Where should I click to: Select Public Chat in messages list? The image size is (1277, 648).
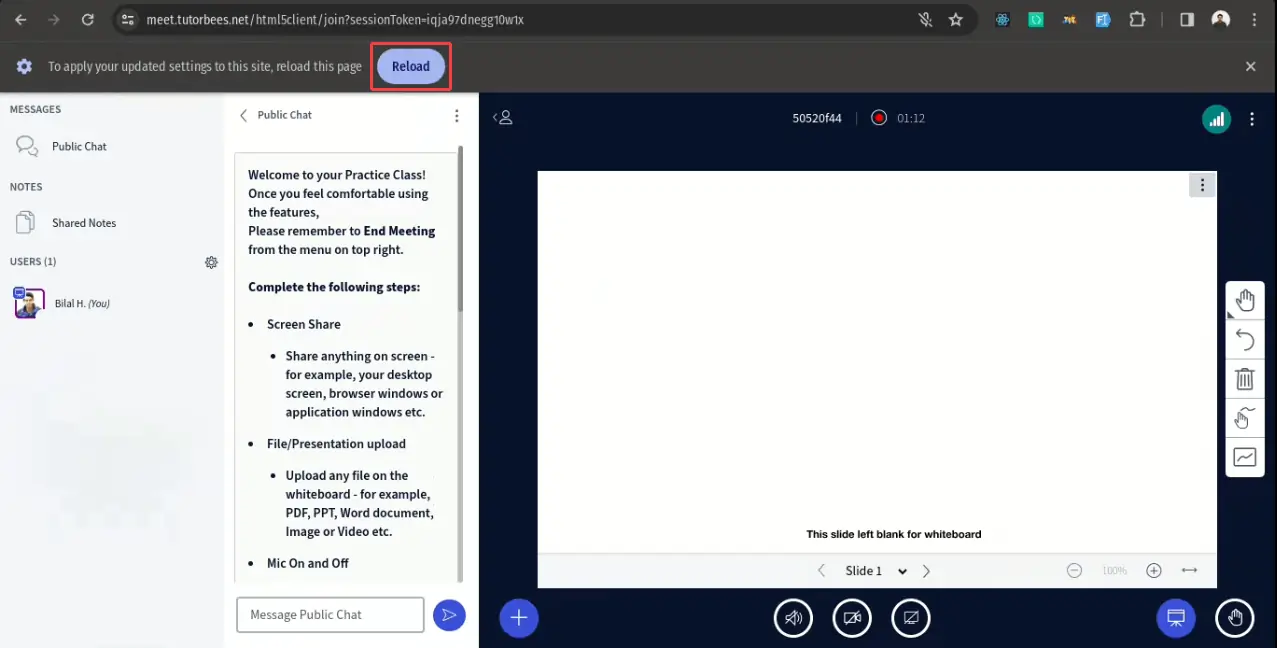[x=78, y=146]
